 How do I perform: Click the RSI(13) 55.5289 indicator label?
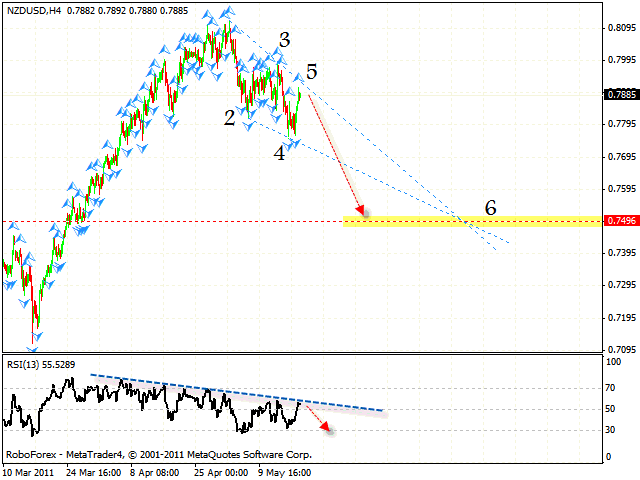(40, 364)
